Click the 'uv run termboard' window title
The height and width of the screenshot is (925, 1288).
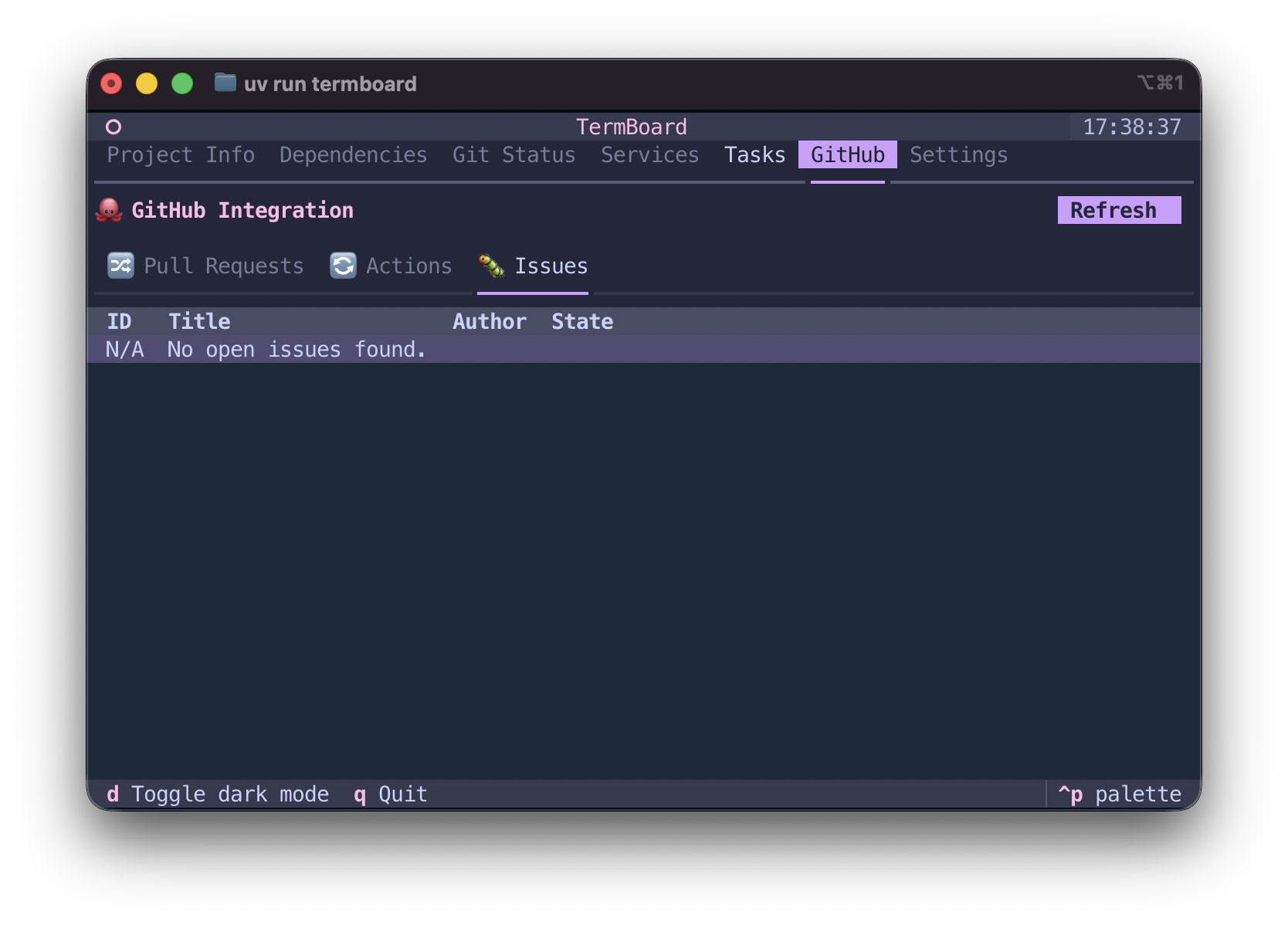(x=330, y=83)
